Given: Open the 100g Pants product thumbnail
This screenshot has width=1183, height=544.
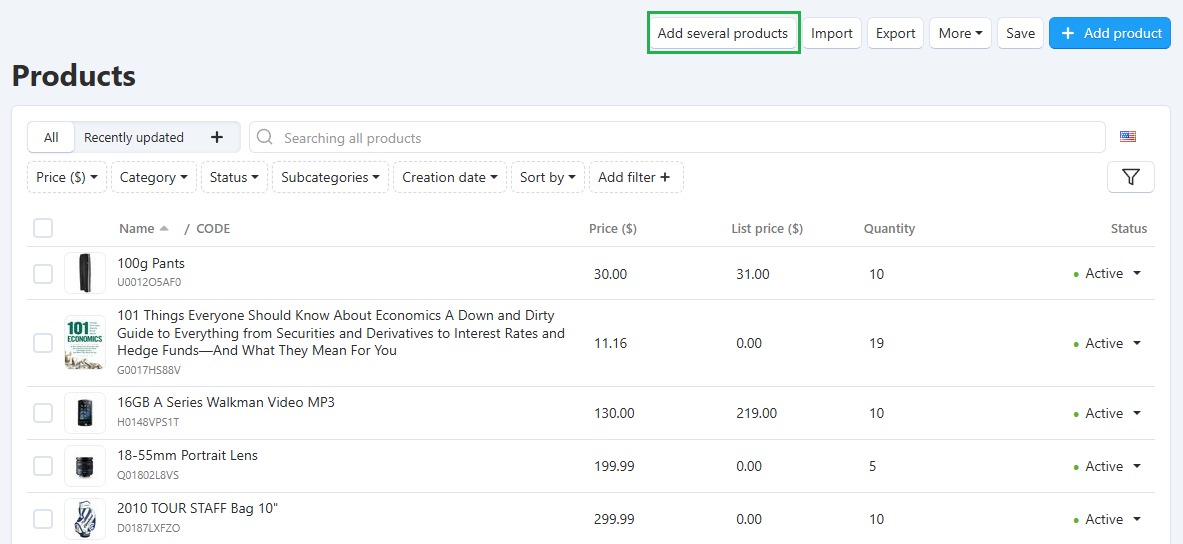Looking at the screenshot, I should click(84, 273).
